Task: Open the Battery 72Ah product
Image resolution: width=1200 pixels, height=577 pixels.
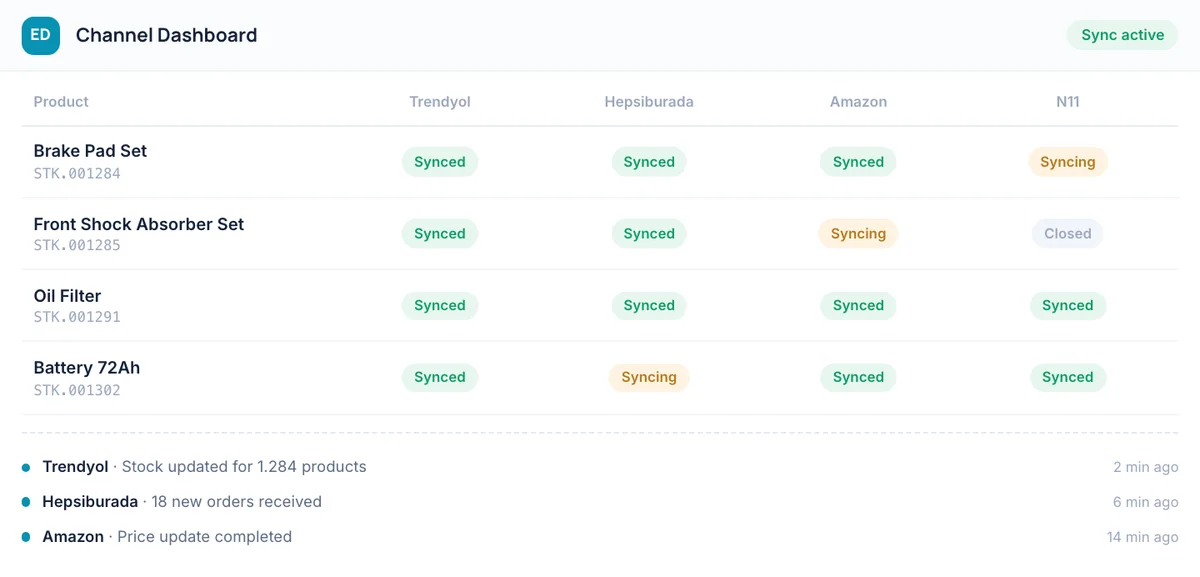Action: pos(87,368)
